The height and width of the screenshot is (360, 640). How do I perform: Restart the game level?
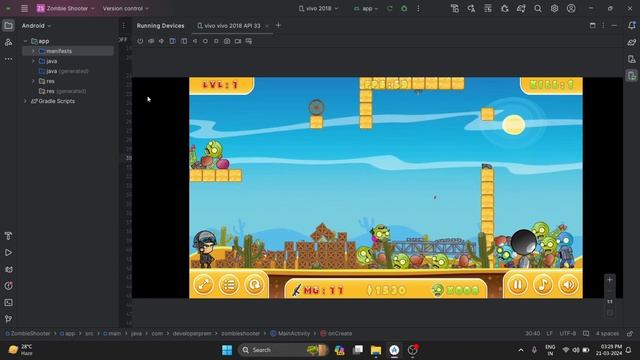(254, 284)
